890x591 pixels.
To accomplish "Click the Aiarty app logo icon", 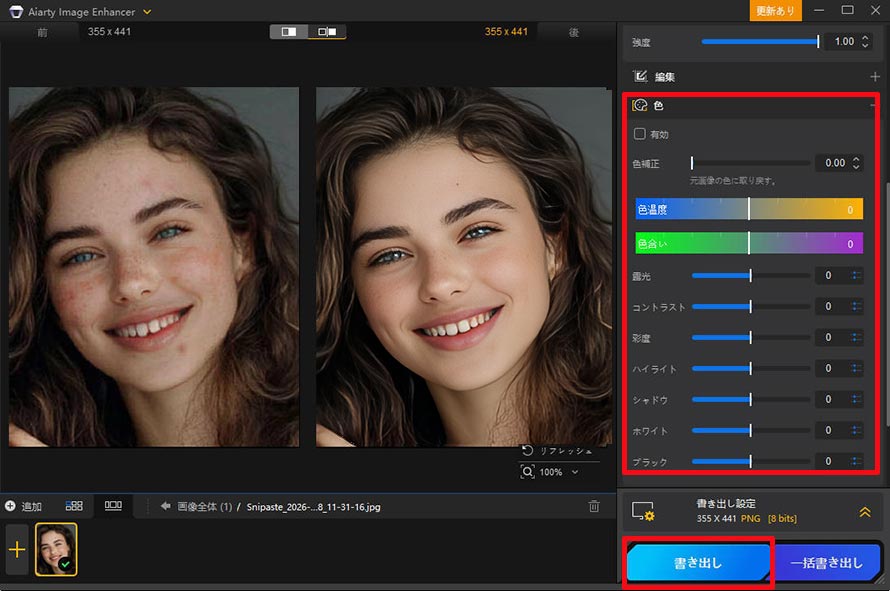I will [16, 11].
